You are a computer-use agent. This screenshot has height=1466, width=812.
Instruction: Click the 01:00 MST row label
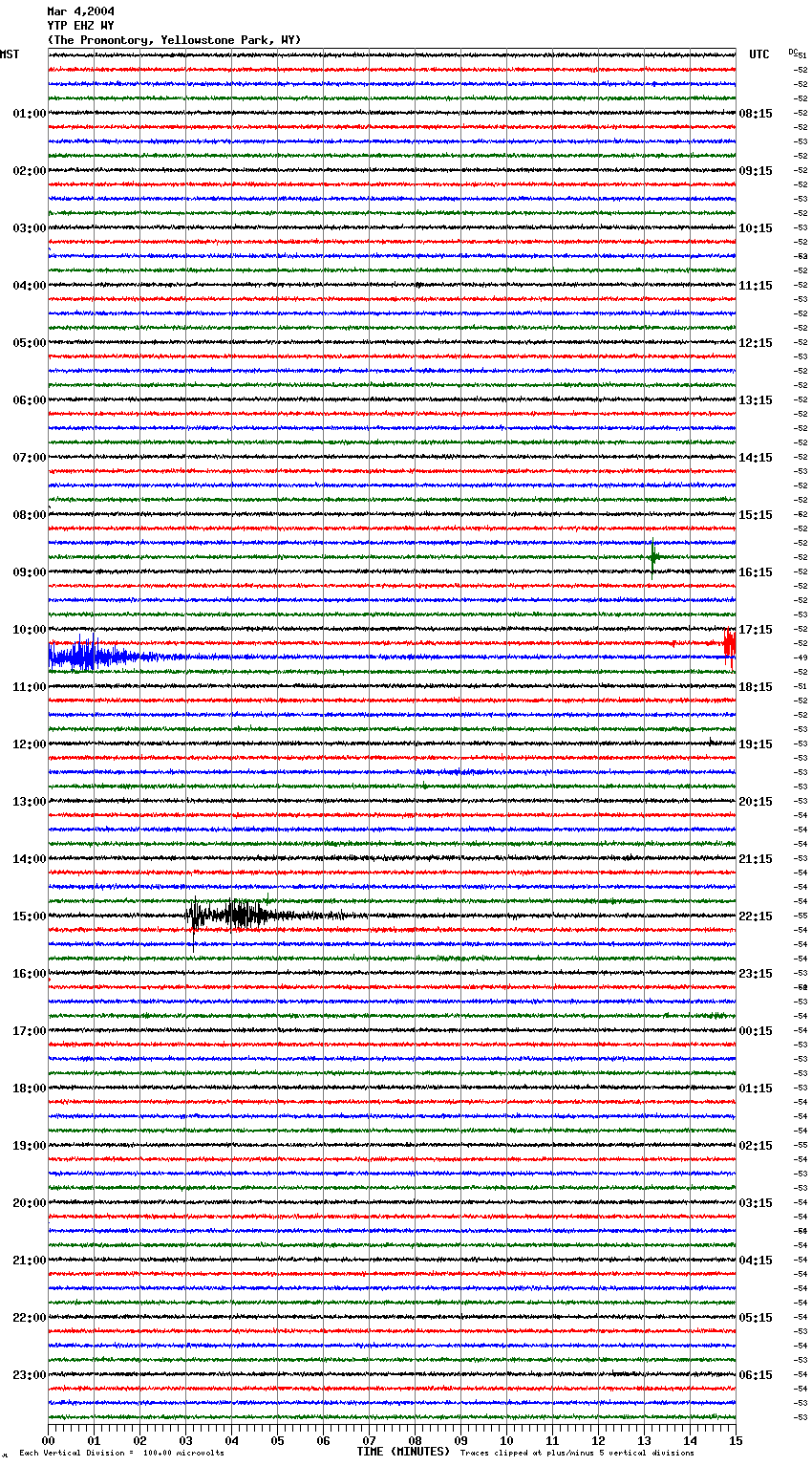click(30, 114)
